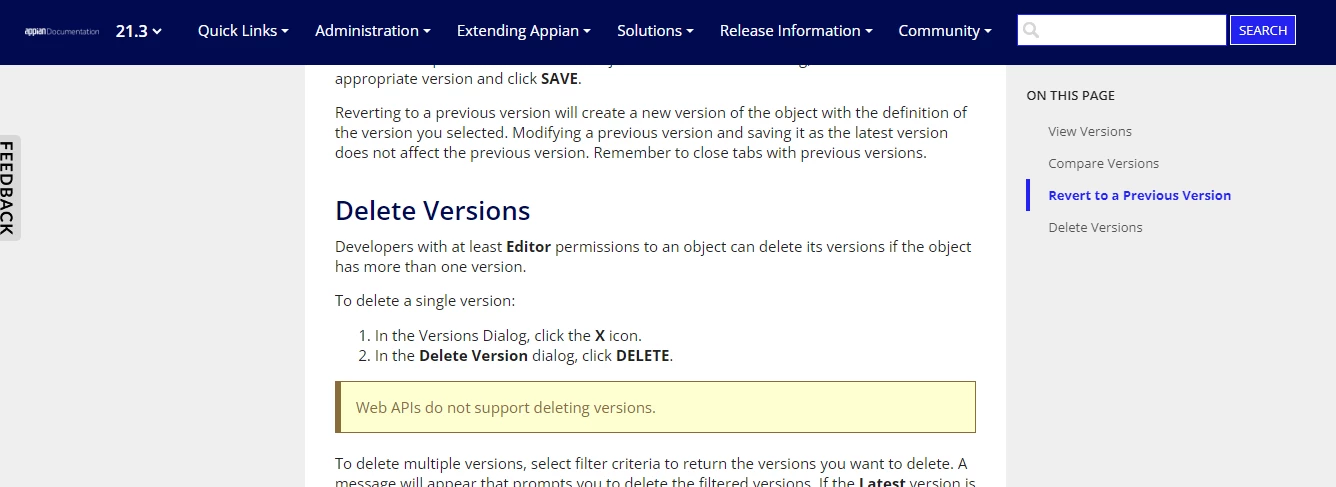Viewport: 1336px width, 487px height.
Task: Open the Community menu
Action: (945, 31)
